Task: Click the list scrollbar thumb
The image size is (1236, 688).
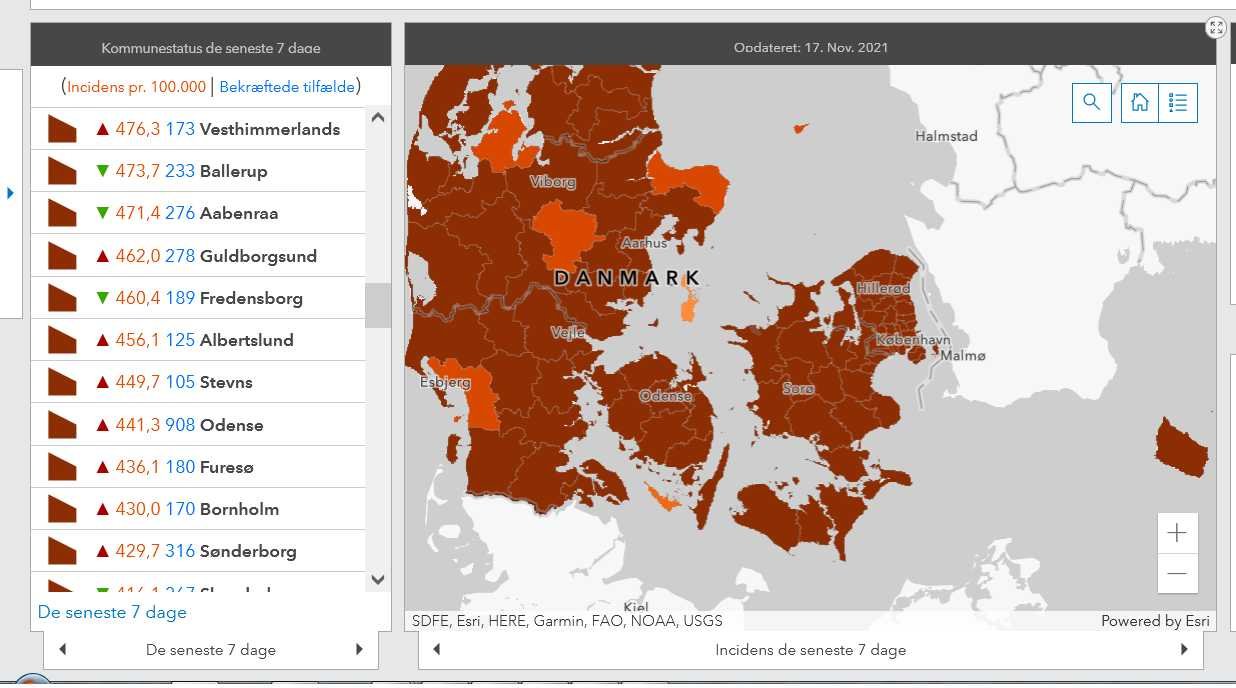Action: pyautogui.click(x=378, y=305)
